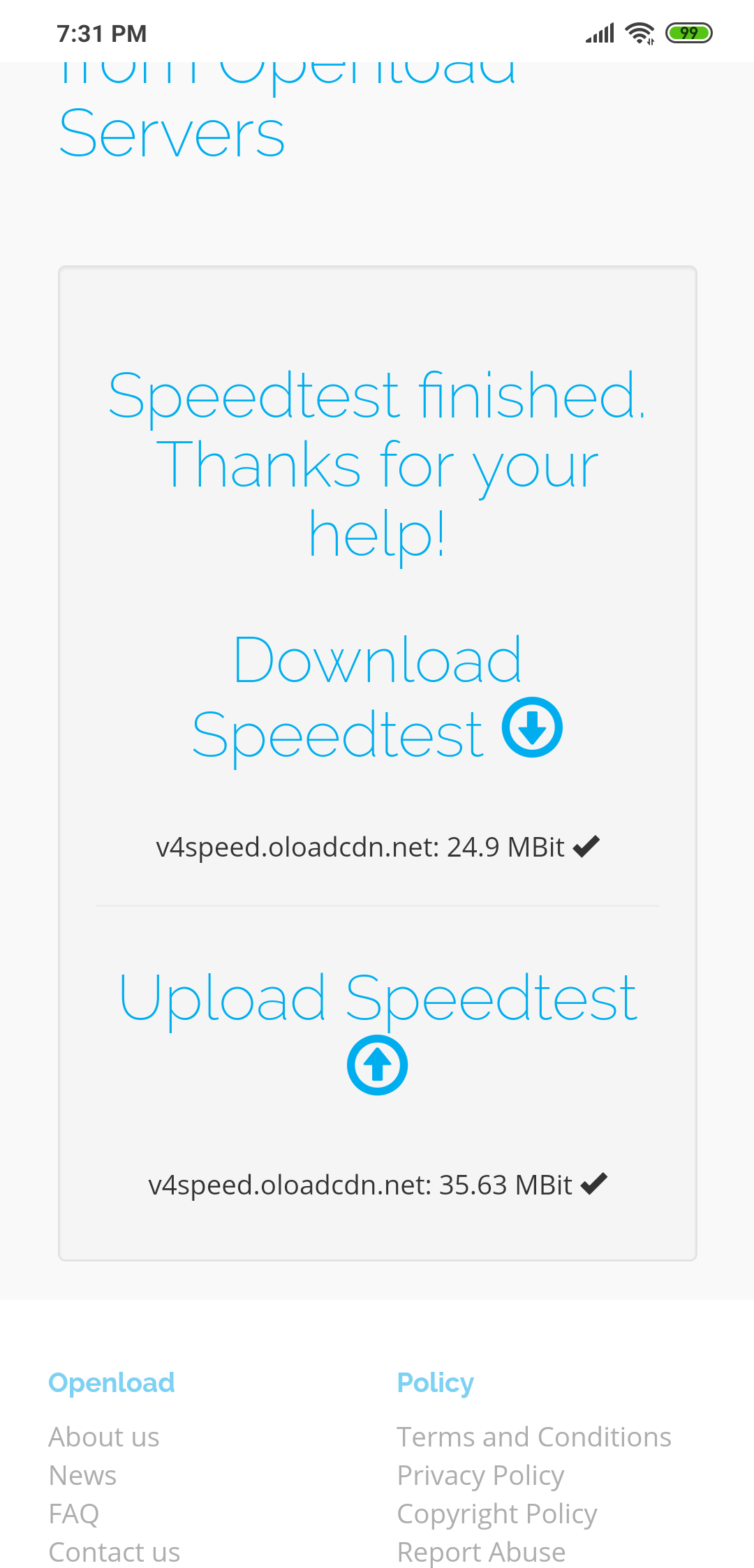Open the News footer link
This screenshot has width=754, height=1568.
click(x=82, y=1475)
